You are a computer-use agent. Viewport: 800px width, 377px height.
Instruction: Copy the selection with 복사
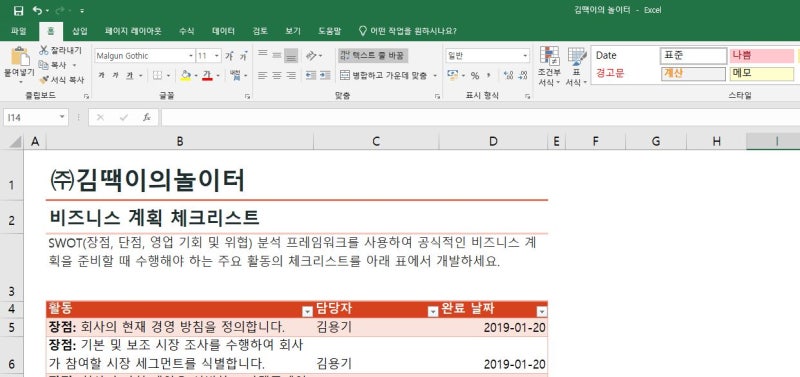click(x=54, y=65)
